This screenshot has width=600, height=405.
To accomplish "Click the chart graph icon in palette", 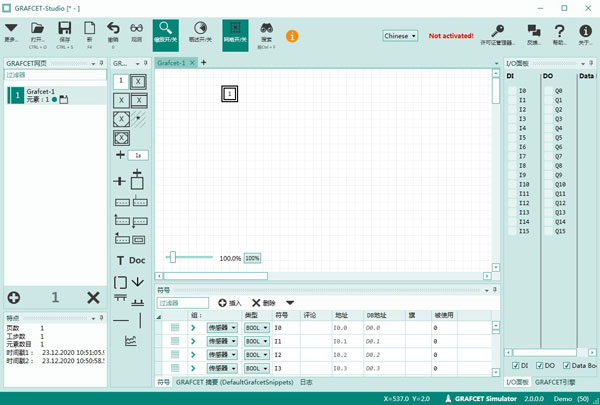I will click(x=131, y=341).
